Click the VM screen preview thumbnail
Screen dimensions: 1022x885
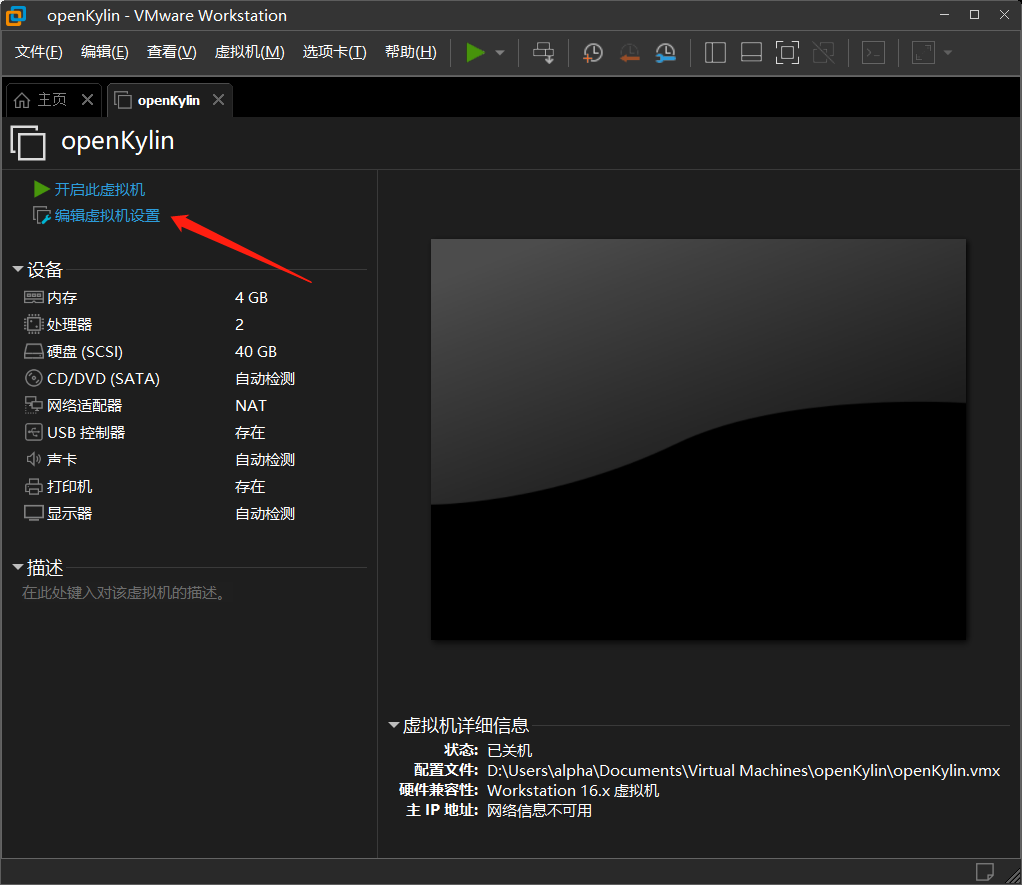pos(698,439)
